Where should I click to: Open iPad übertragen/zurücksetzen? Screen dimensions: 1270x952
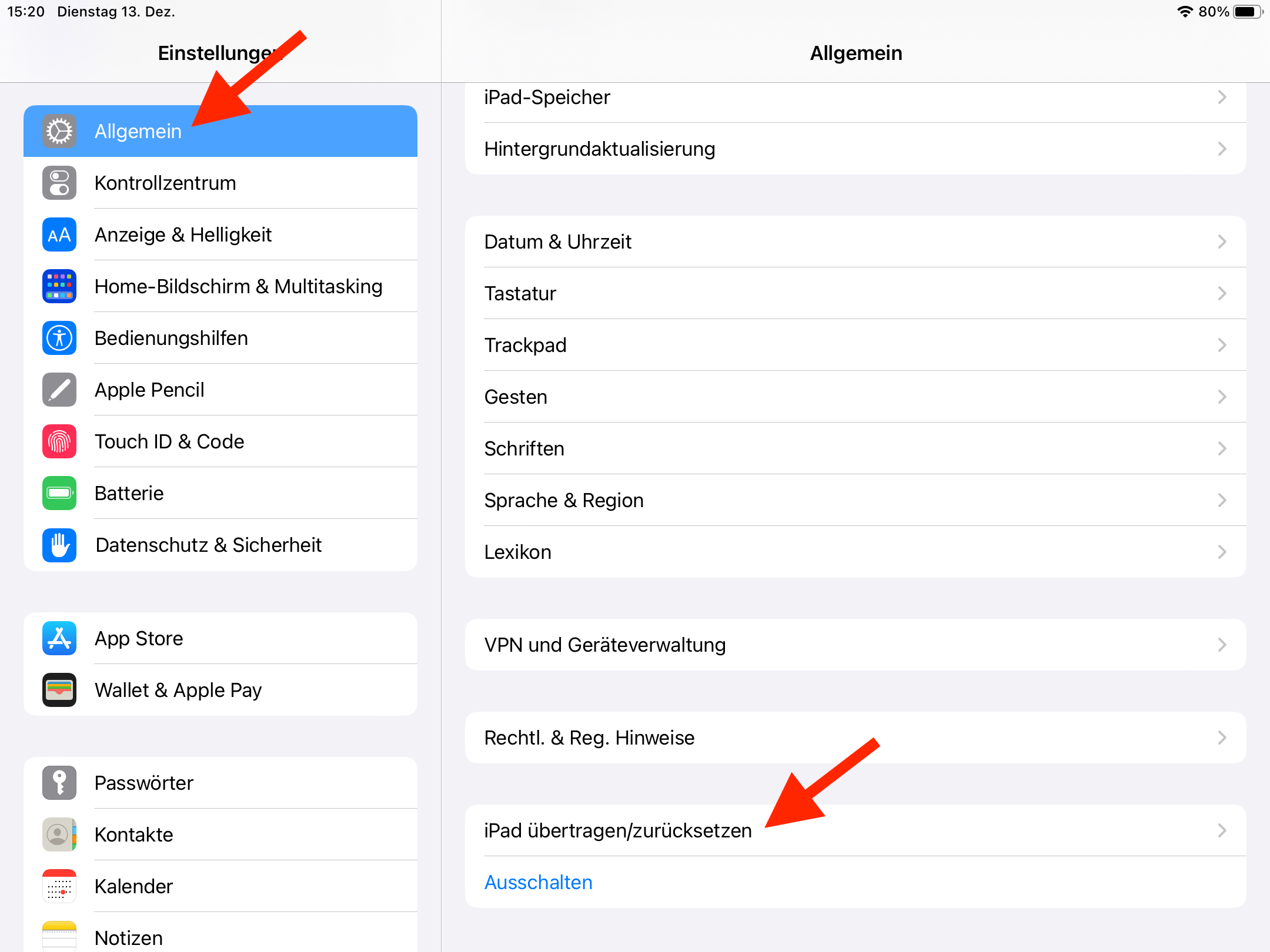point(618,830)
